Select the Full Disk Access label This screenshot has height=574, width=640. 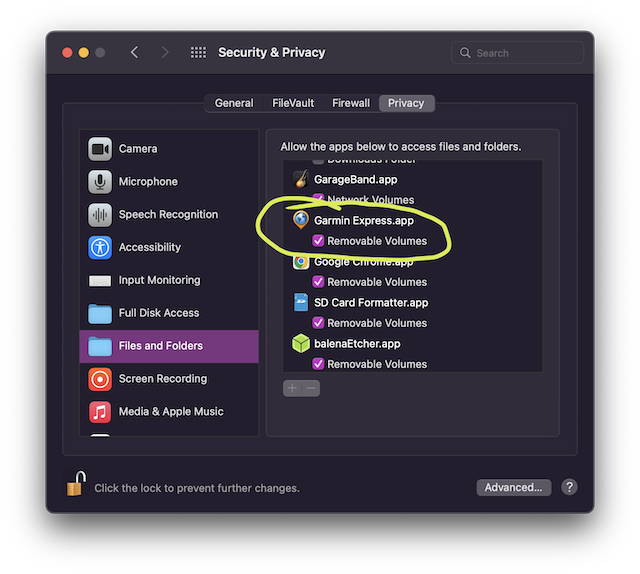tap(159, 313)
